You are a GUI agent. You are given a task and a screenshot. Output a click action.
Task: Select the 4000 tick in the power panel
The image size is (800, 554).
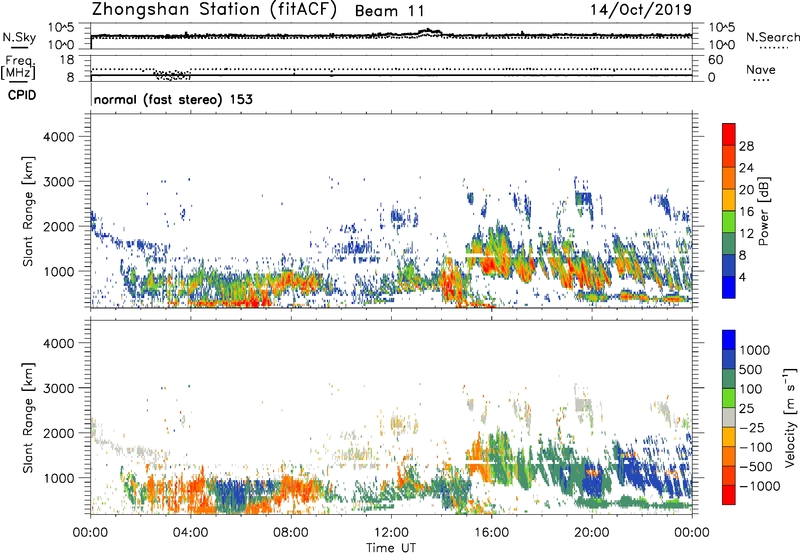pos(59,137)
